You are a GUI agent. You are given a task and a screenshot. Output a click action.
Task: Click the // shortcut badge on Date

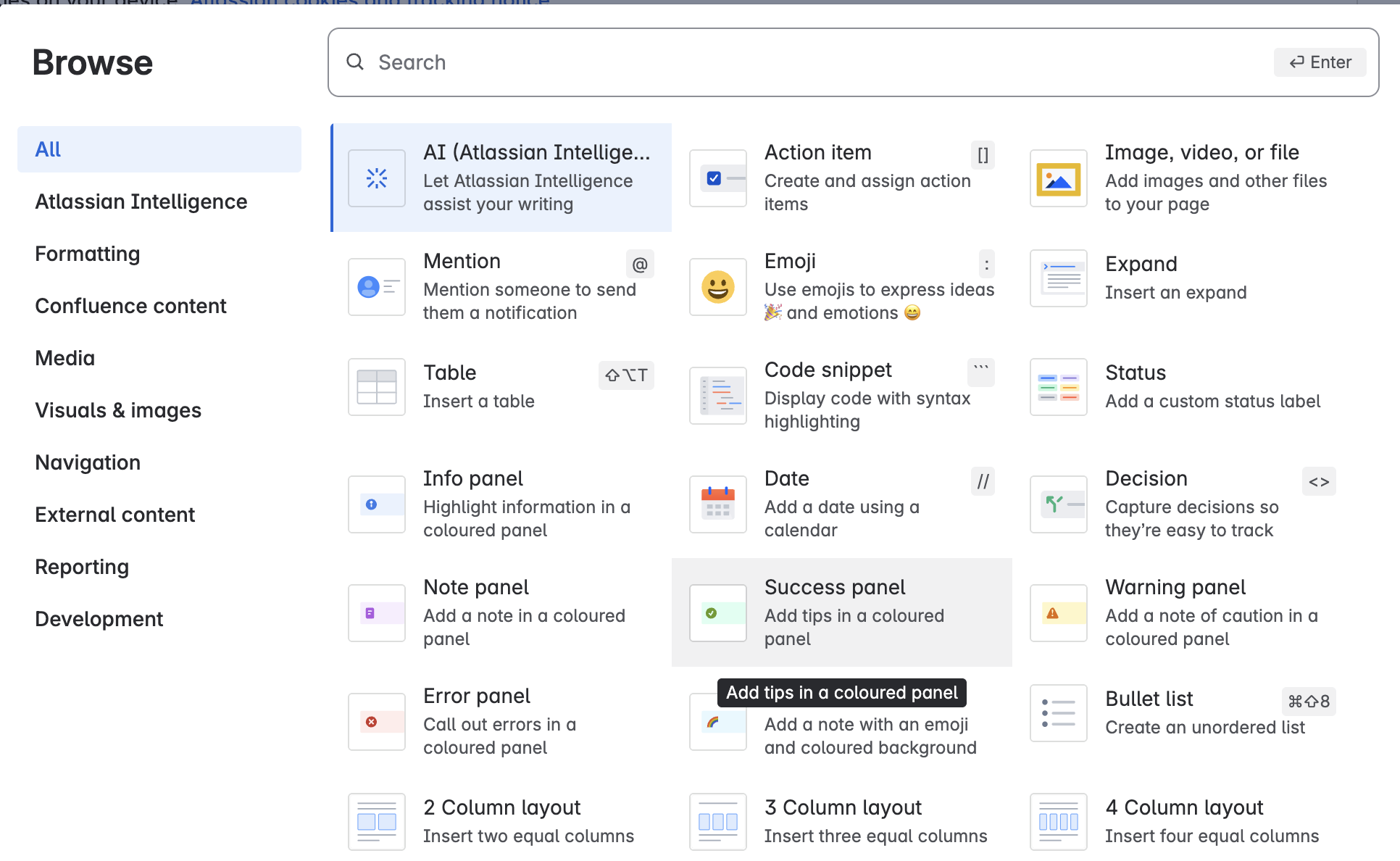click(983, 482)
